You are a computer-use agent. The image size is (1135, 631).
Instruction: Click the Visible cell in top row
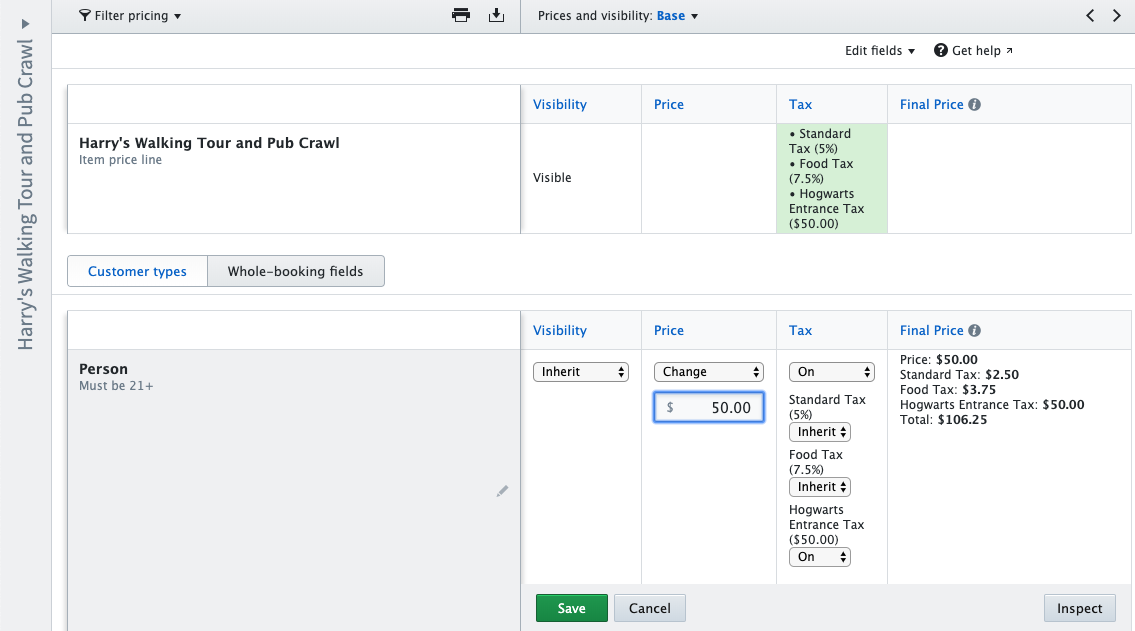click(x=552, y=177)
